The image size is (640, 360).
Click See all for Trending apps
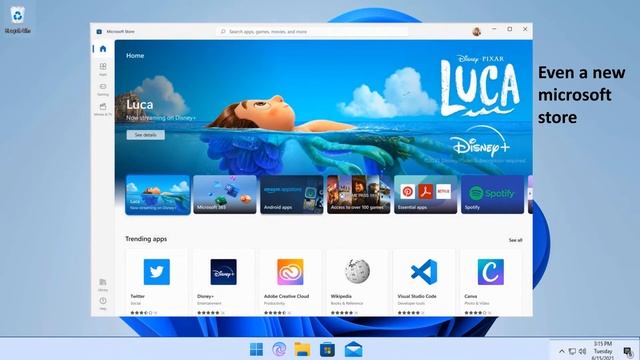click(x=515, y=240)
